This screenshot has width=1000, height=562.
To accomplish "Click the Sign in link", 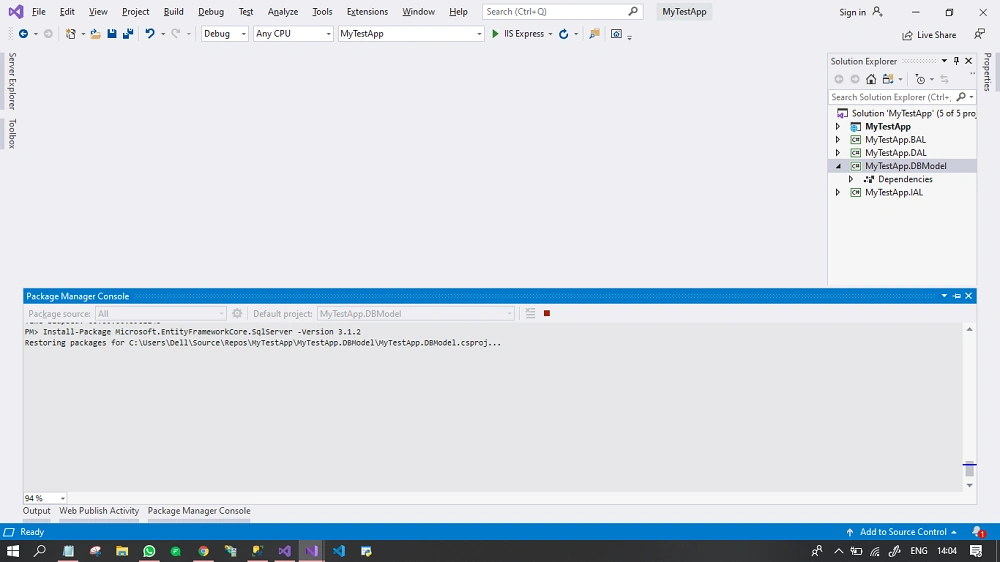I will coord(853,12).
